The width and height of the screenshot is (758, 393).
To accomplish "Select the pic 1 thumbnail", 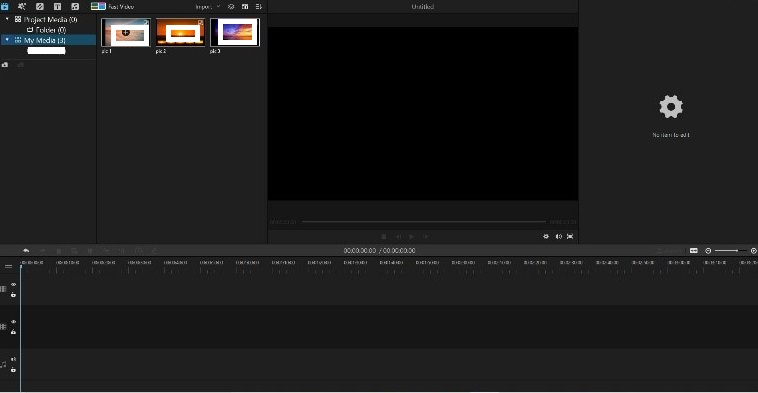I will point(126,32).
